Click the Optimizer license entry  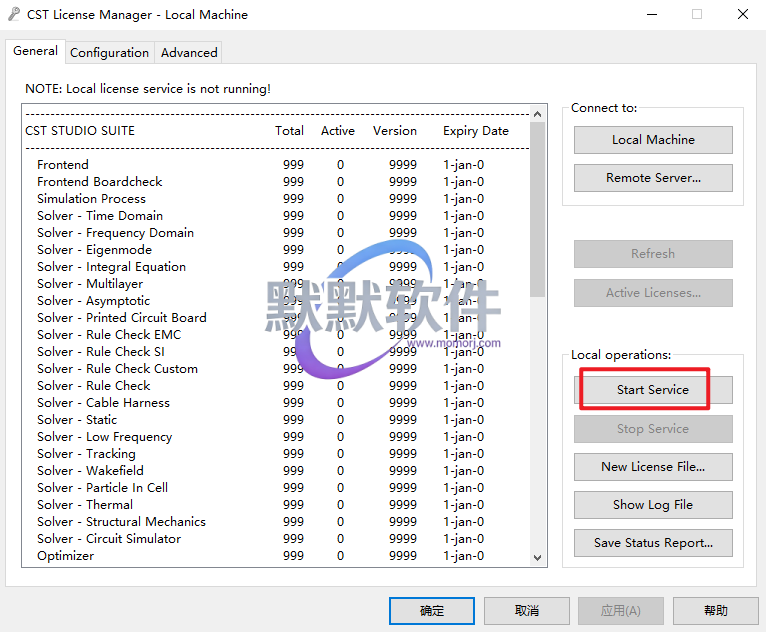[66, 556]
